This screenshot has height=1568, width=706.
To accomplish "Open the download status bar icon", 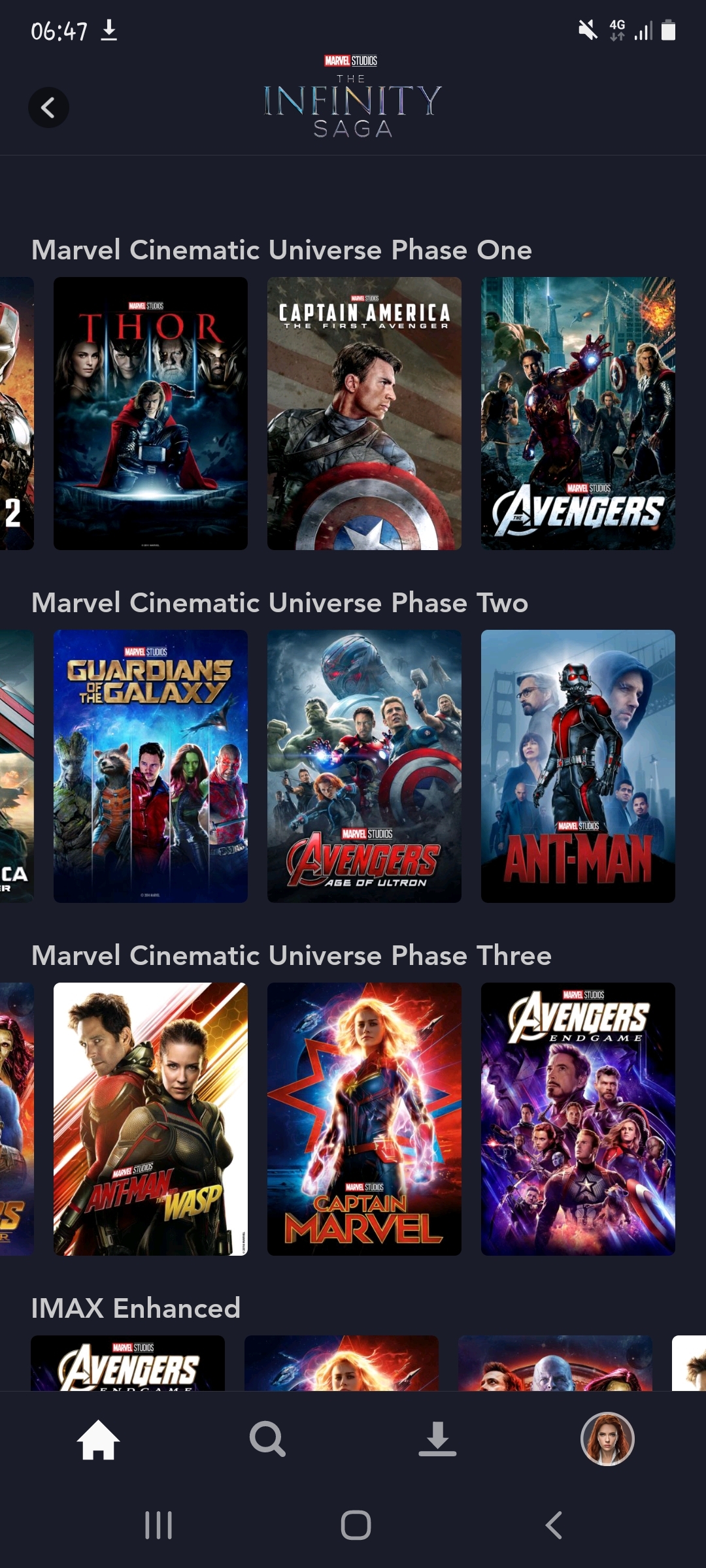I will point(109,30).
